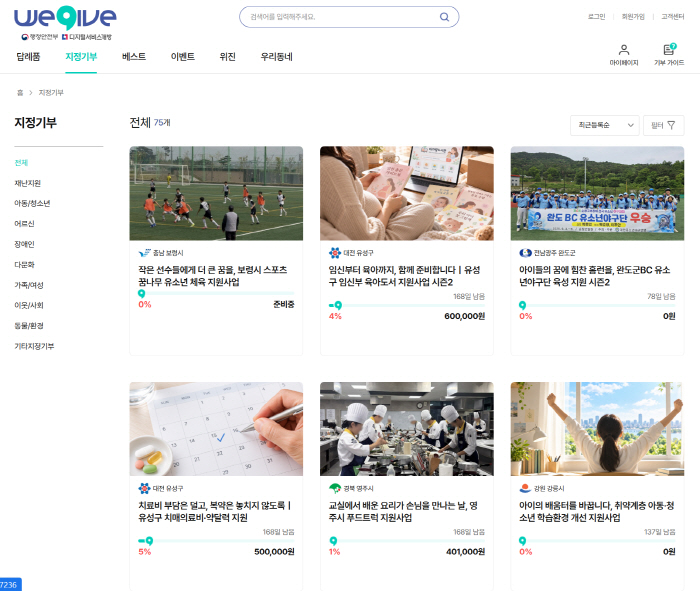The image size is (700, 591).
Task: Open the 답례품 menu
Action: coord(28,57)
